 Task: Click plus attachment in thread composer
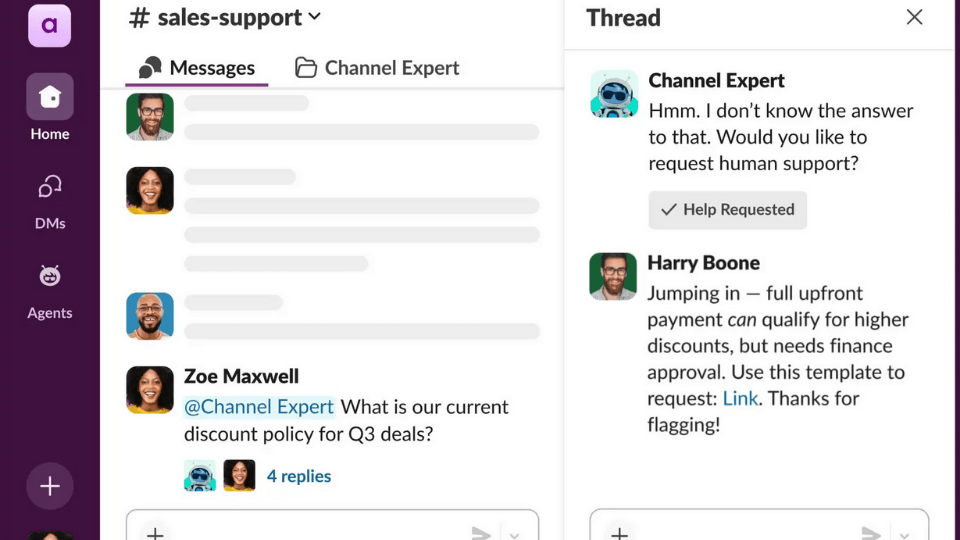coord(619,533)
